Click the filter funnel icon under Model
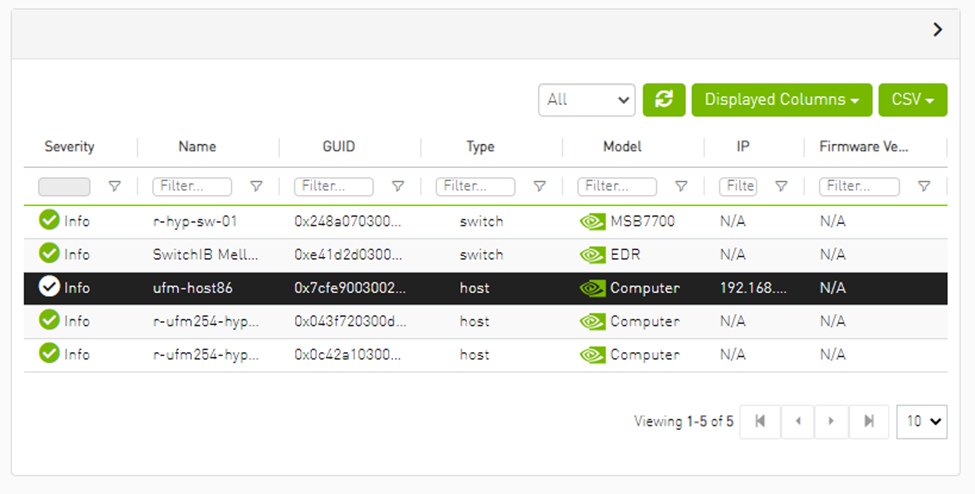The image size is (975, 494). pyautogui.click(x=681, y=186)
